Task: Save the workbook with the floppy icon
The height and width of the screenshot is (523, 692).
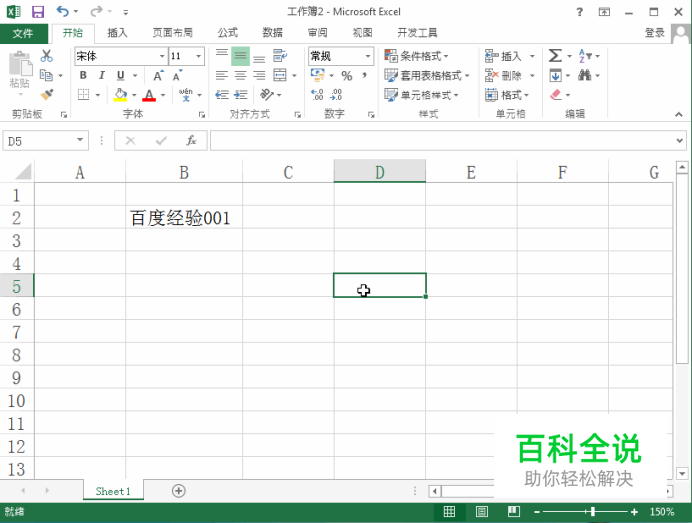Action: 38,11
